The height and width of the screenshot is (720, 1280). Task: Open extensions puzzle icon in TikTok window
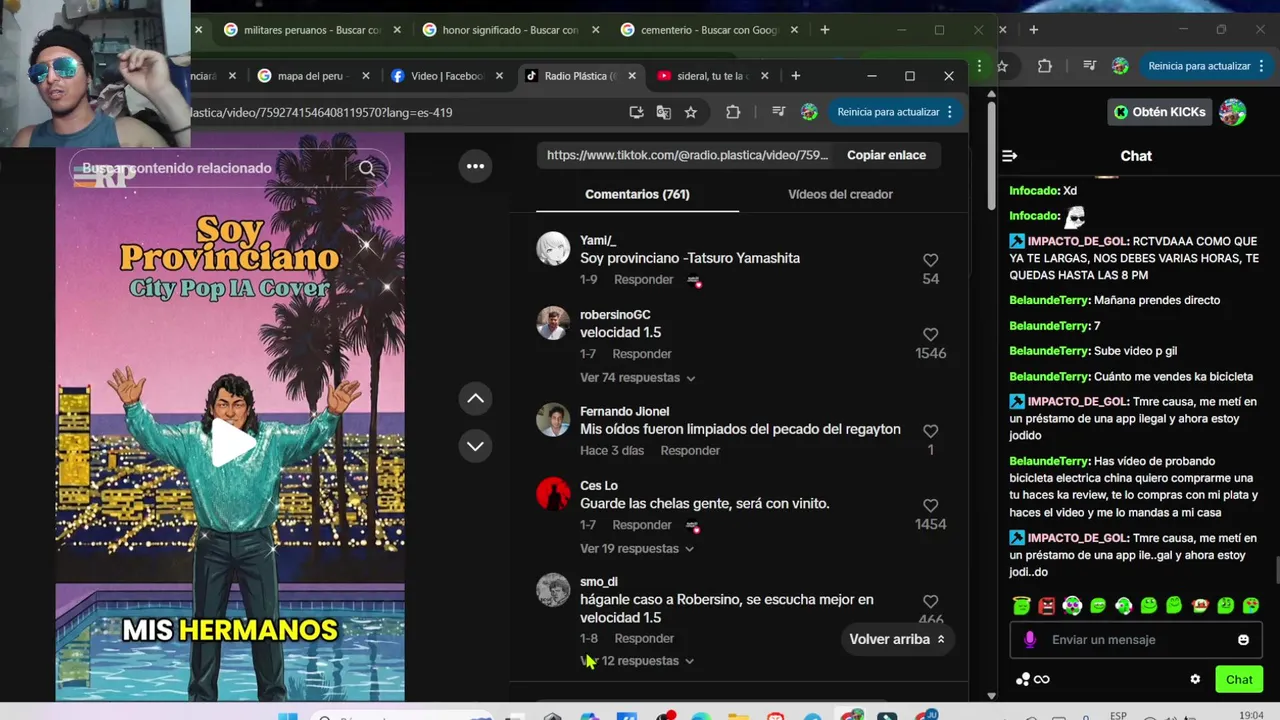[x=733, y=112]
